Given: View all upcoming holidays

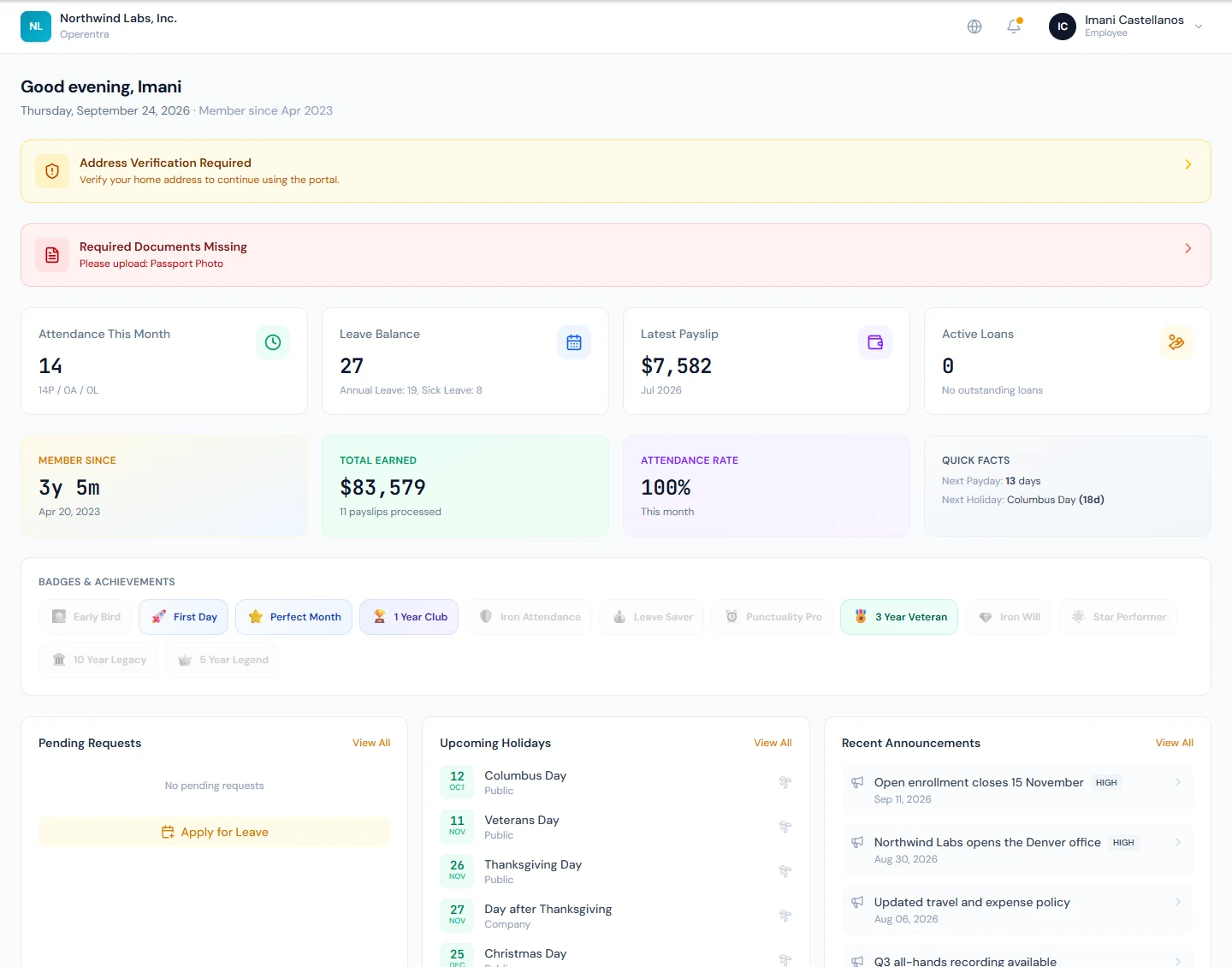Looking at the screenshot, I should [773, 743].
